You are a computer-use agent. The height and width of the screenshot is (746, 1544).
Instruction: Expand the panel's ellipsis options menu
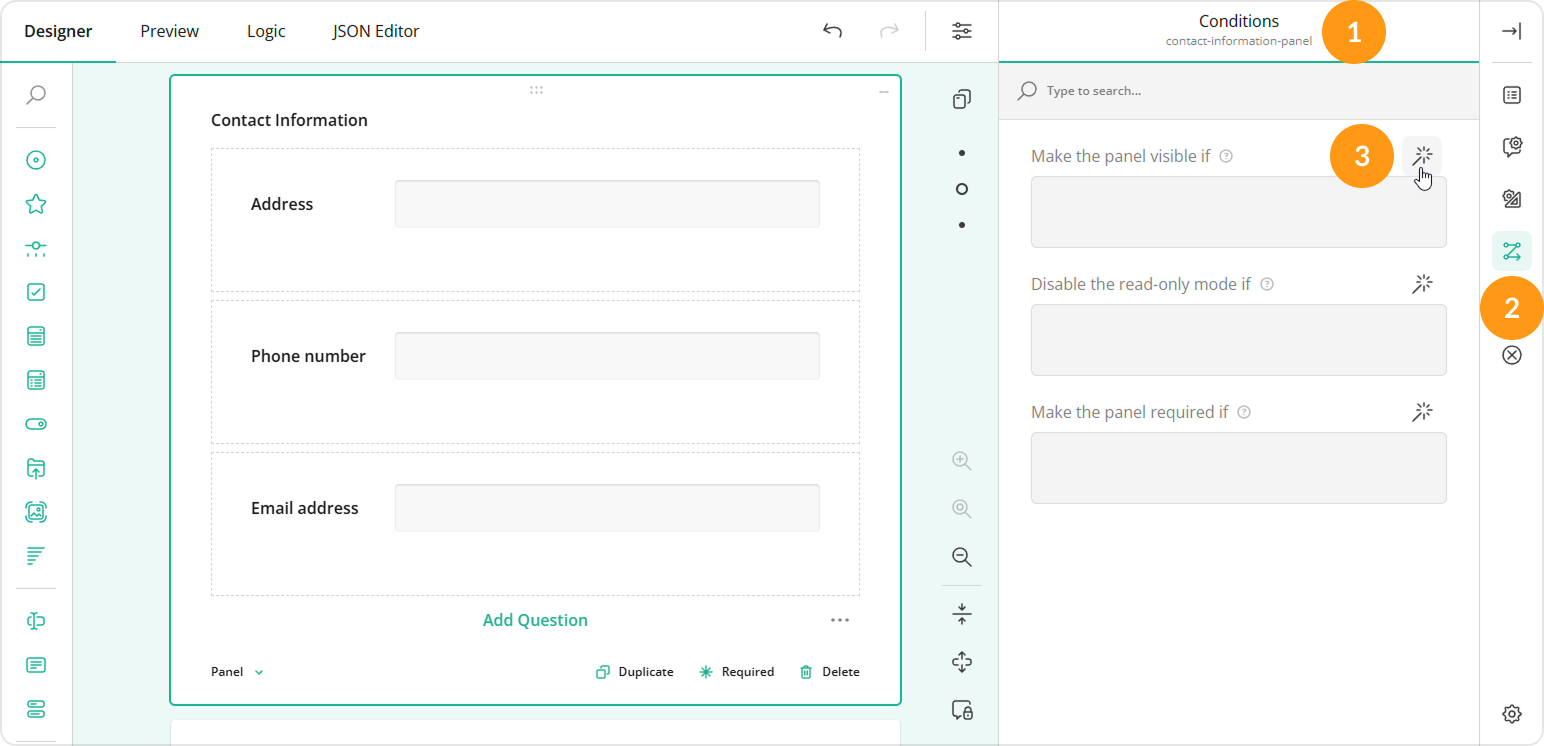pos(840,620)
